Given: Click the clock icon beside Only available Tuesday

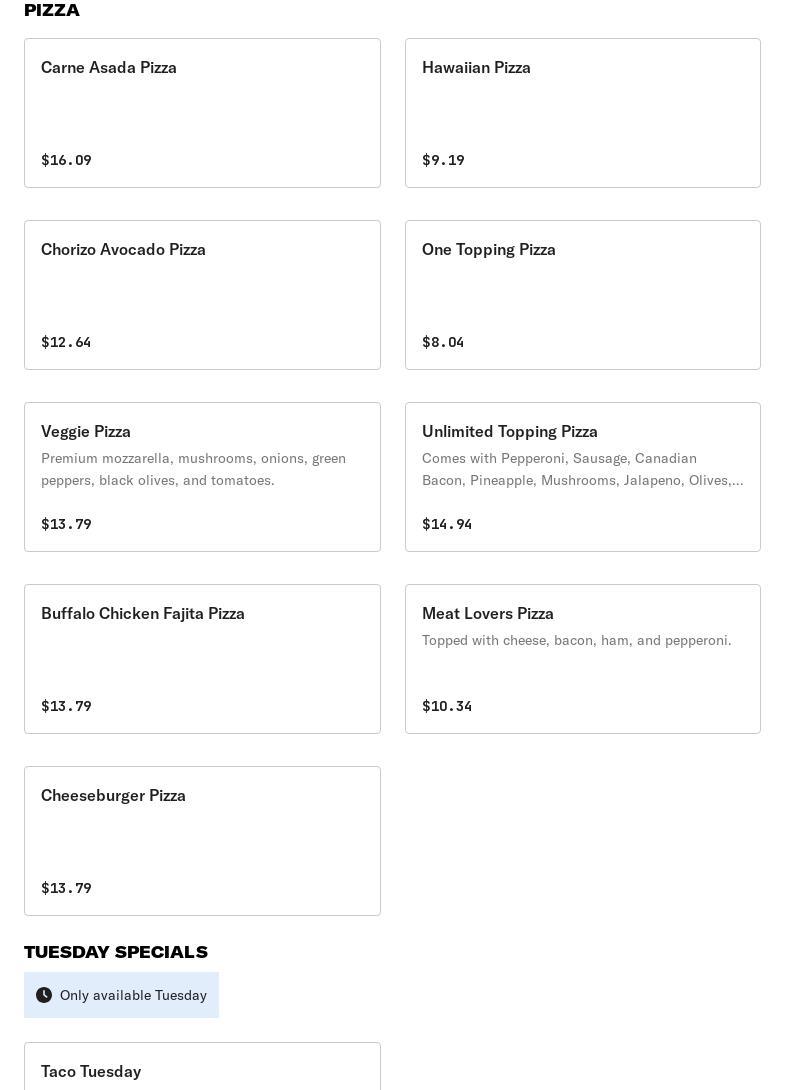Looking at the screenshot, I should 44,995.
